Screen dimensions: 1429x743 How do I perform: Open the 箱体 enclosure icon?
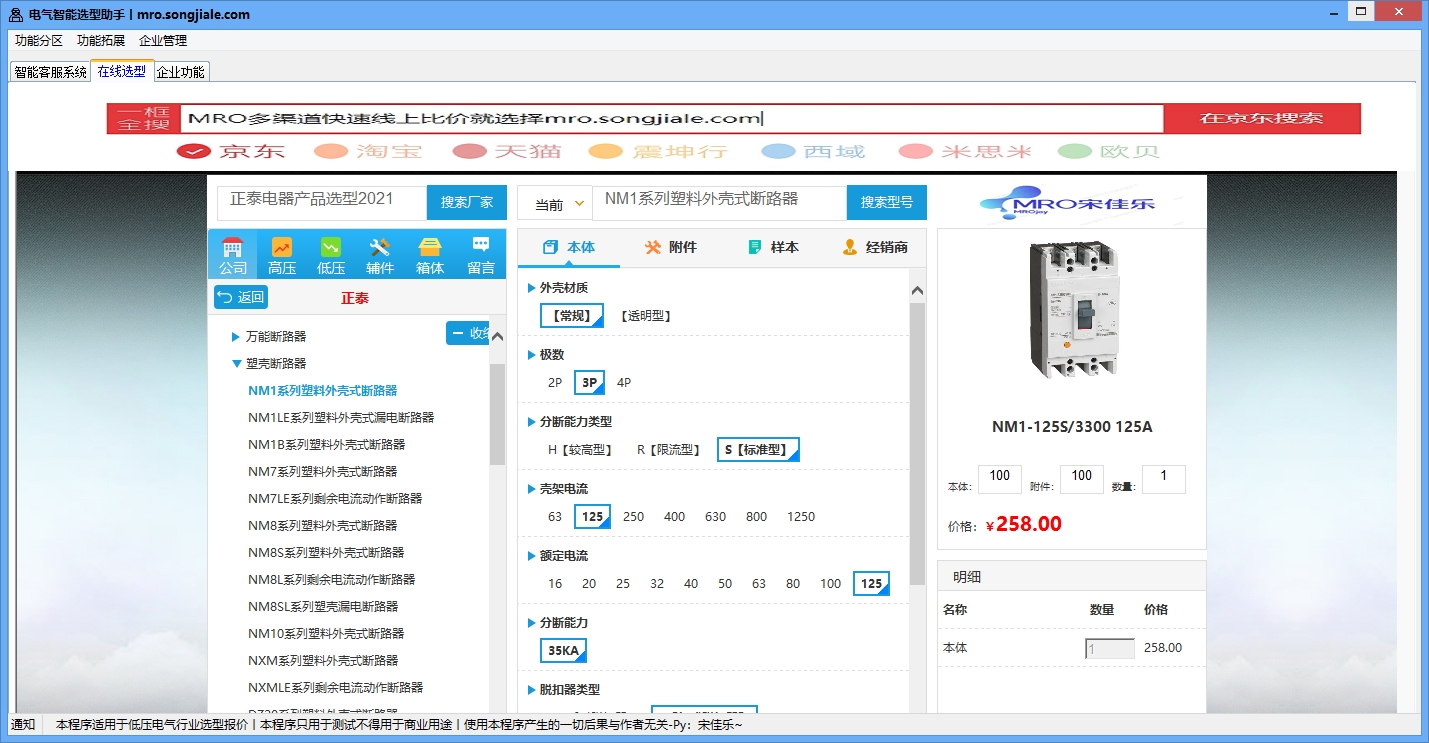point(430,255)
